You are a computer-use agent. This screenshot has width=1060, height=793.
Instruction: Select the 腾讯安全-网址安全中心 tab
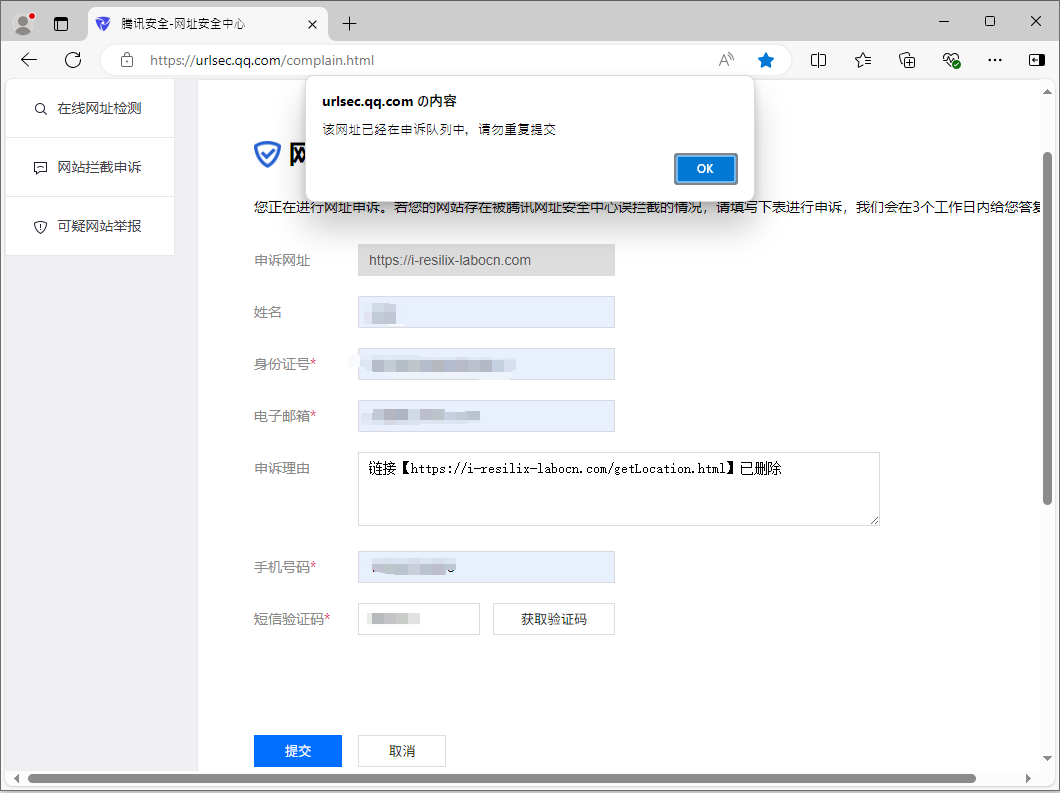point(208,24)
